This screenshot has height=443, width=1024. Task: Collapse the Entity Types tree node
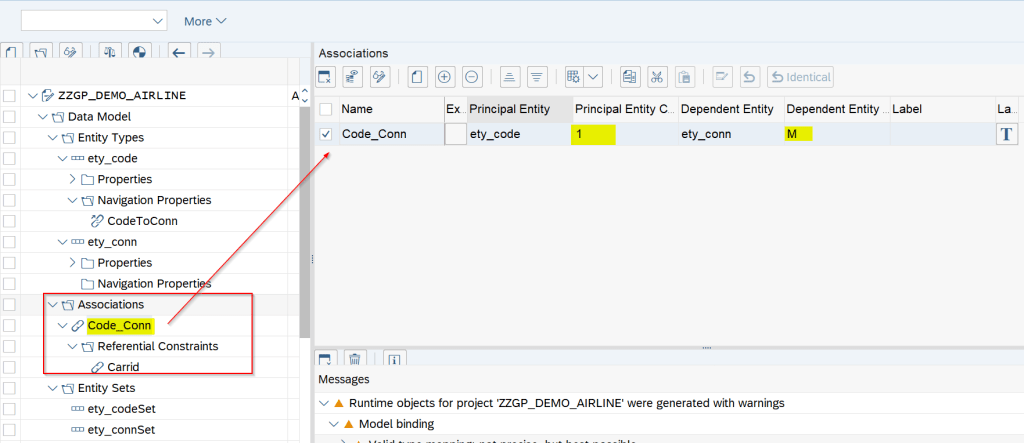point(53,138)
